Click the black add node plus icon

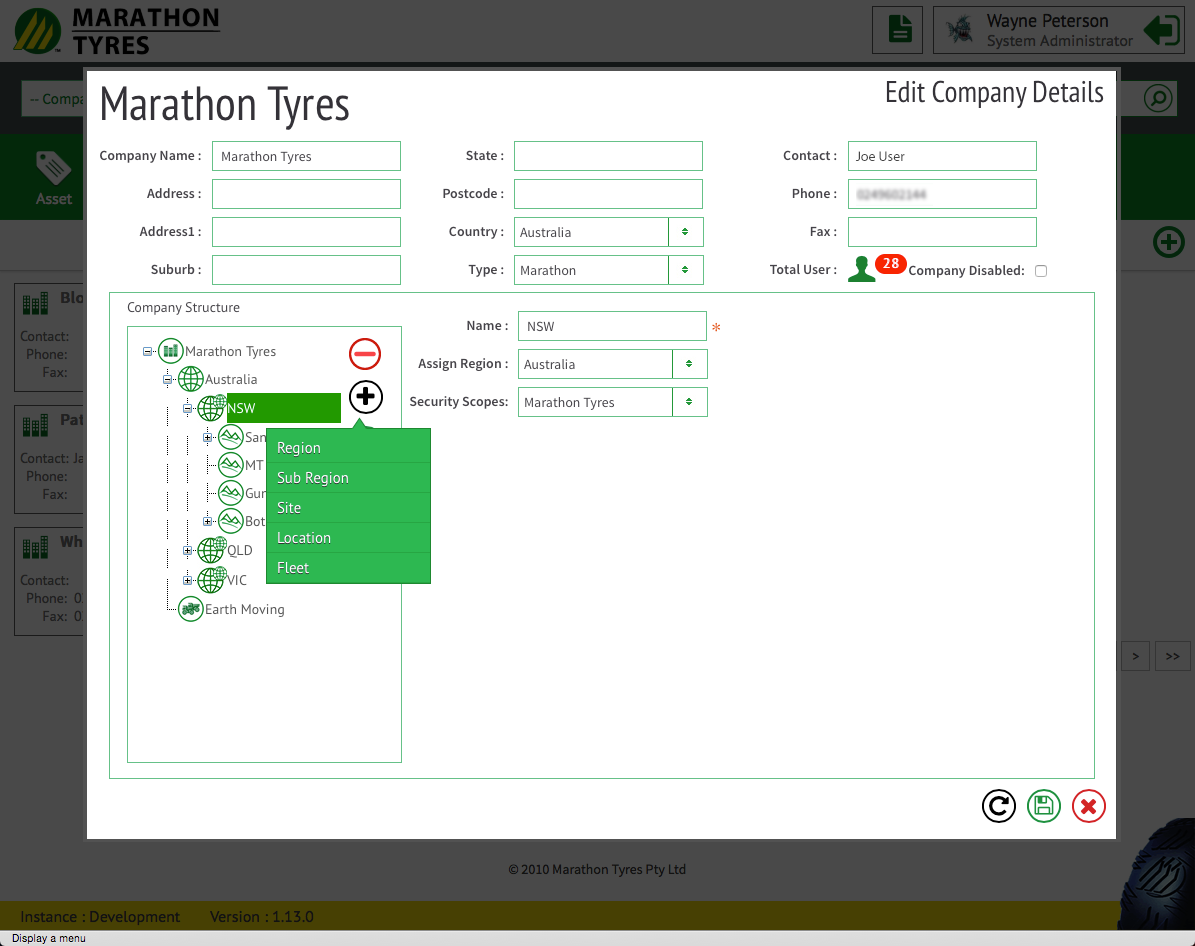[x=366, y=397]
